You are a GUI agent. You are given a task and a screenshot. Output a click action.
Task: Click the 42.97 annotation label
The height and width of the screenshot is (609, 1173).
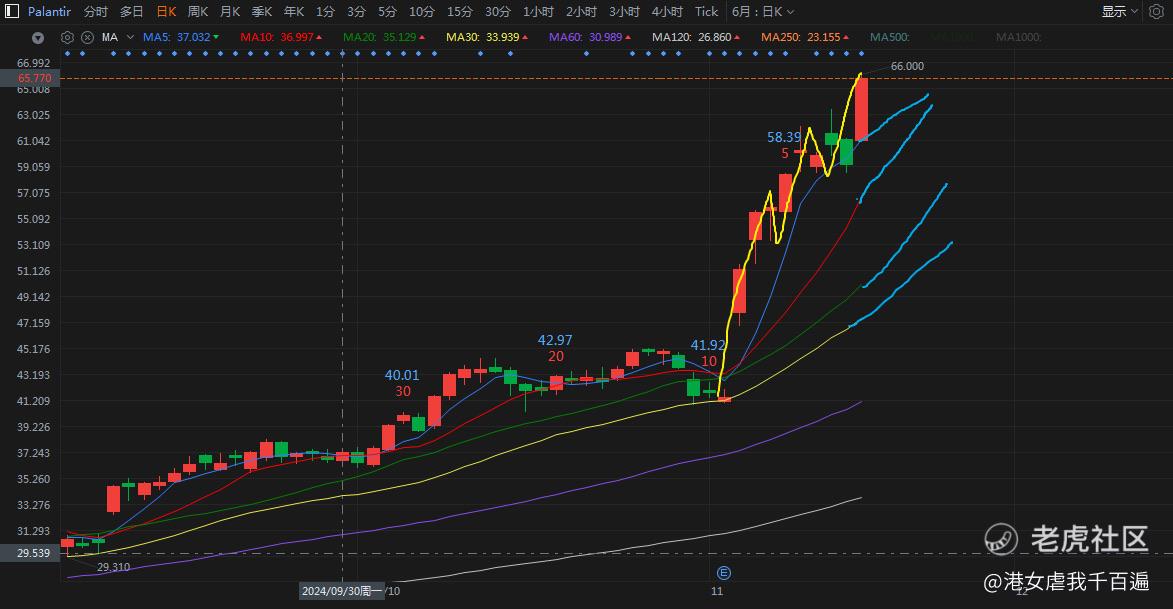555,340
